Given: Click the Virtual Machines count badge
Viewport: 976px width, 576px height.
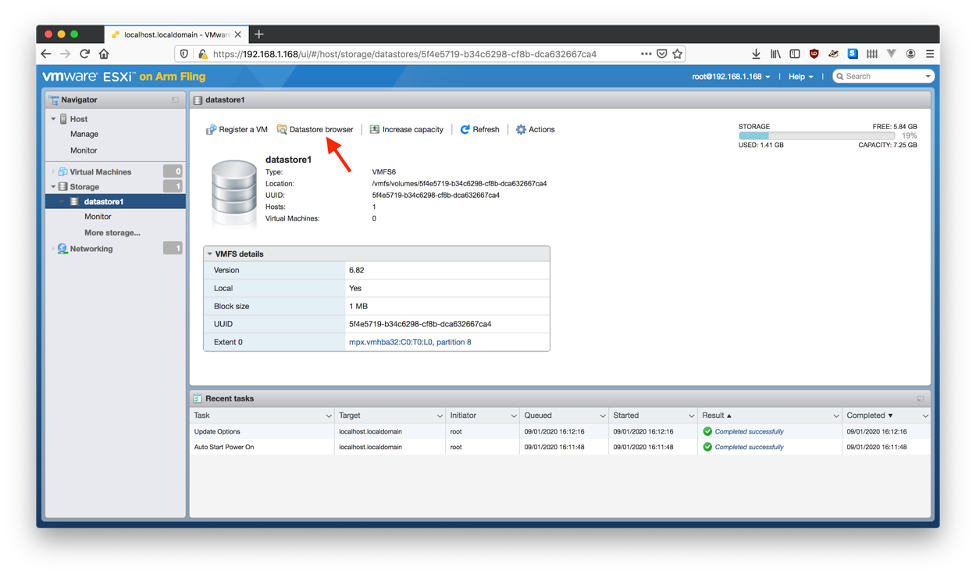Looking at the screenshot, I should [x=173, y=171].
